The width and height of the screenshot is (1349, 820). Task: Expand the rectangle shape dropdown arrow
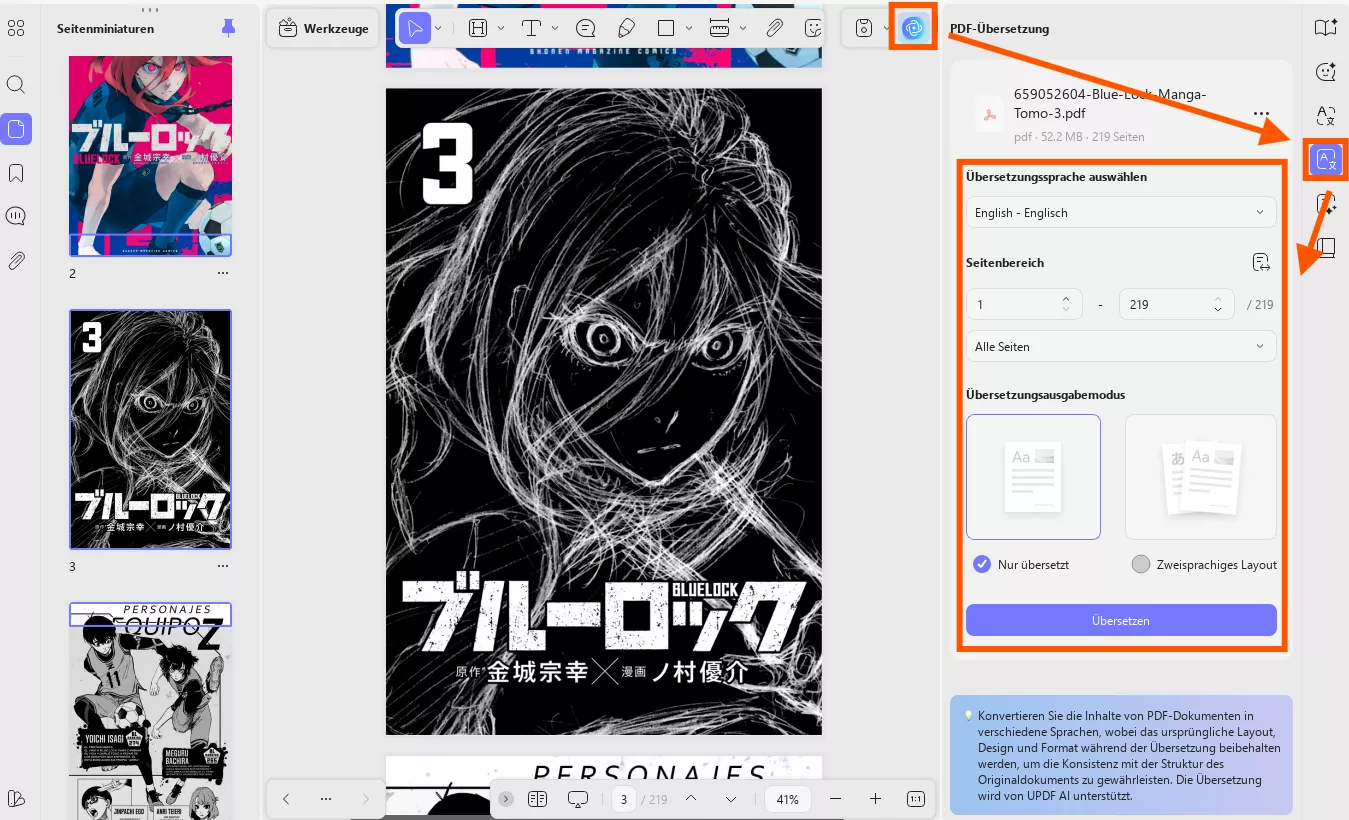point(689,28)
